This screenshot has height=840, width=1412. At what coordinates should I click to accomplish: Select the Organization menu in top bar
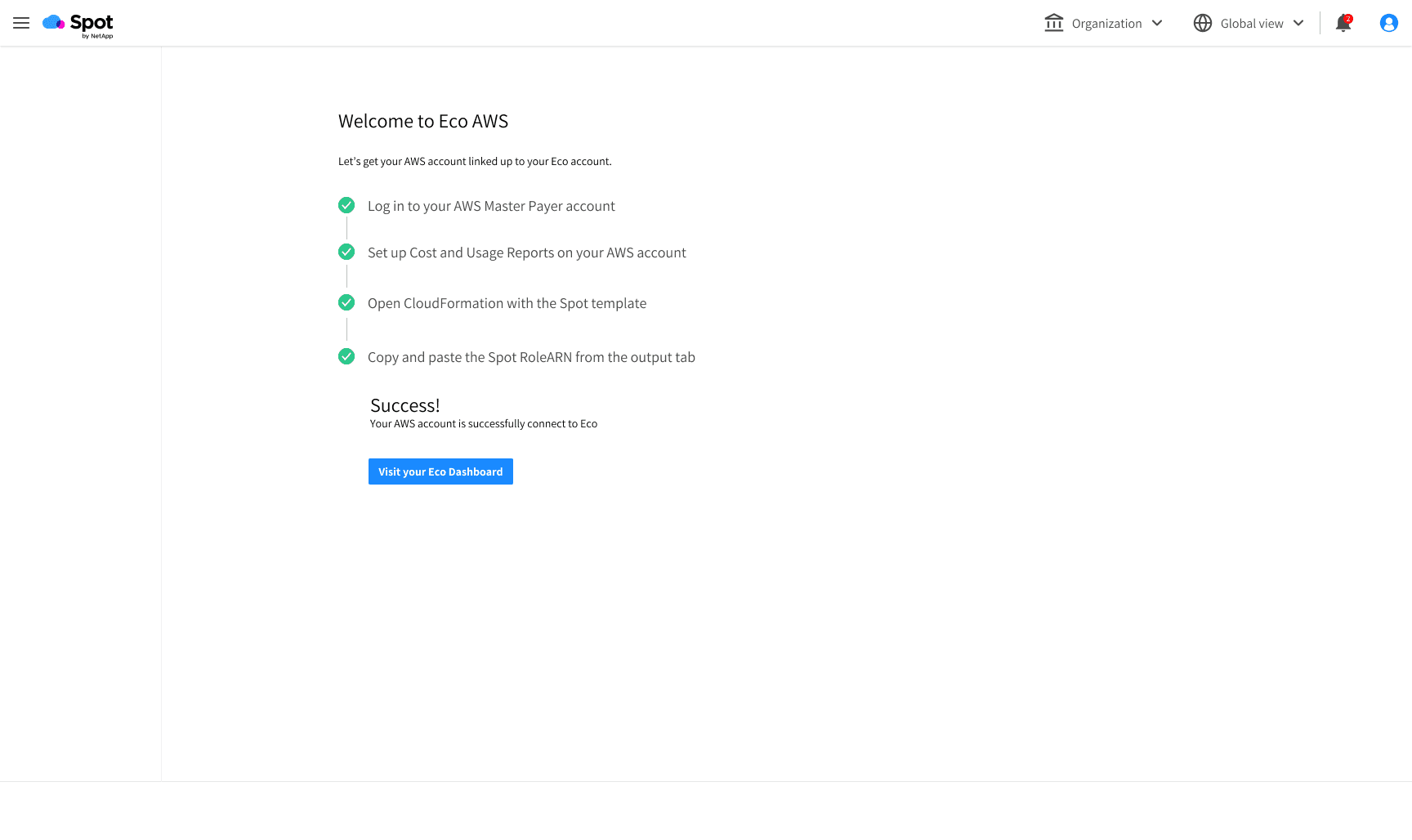click(1106, 23)
